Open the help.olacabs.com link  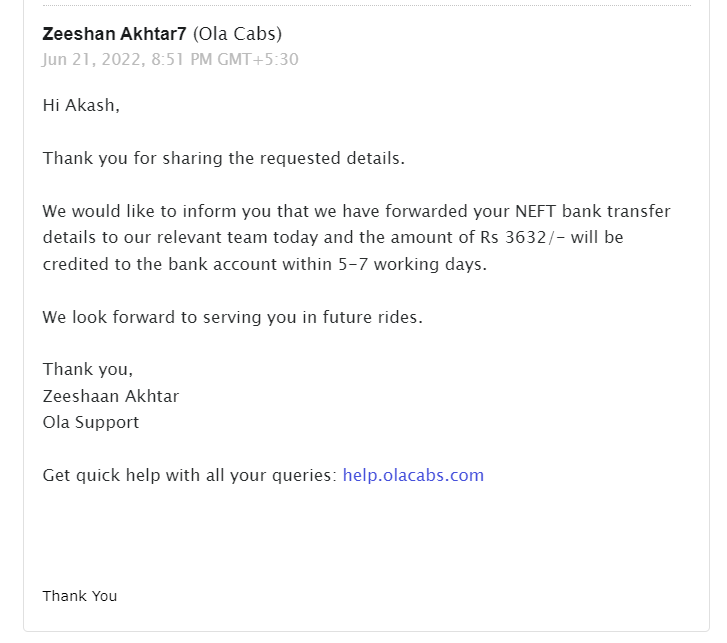tap(413, 475)
